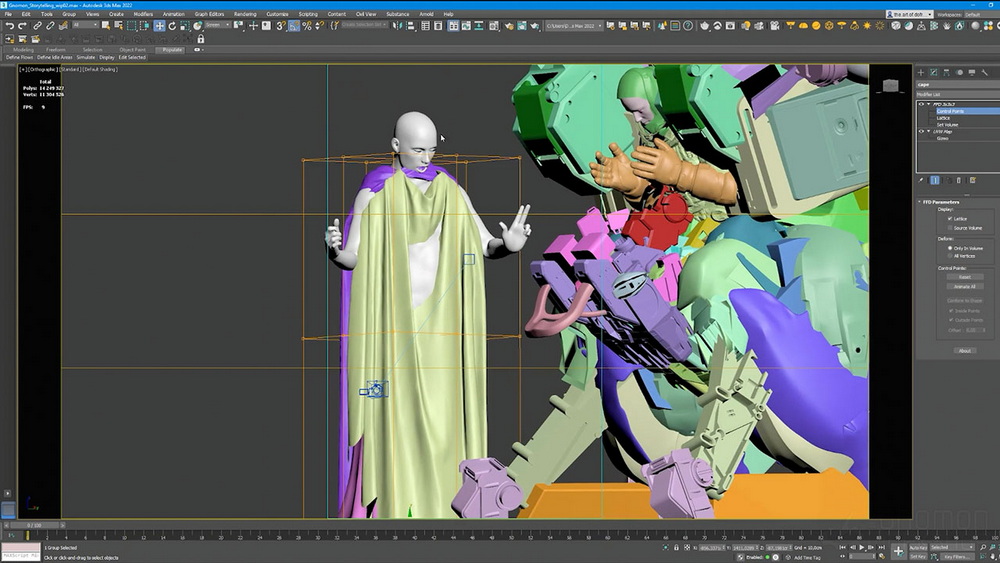Open the Hierarchy panel icon
The width and height of the screenshot is (1000, 563).
[x=946, y=72]
